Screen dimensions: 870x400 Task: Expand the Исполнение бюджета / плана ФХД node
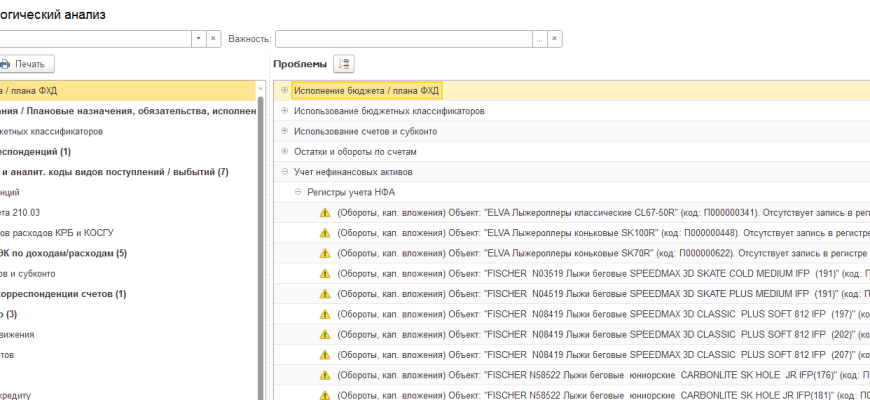[x=285, y=90]
